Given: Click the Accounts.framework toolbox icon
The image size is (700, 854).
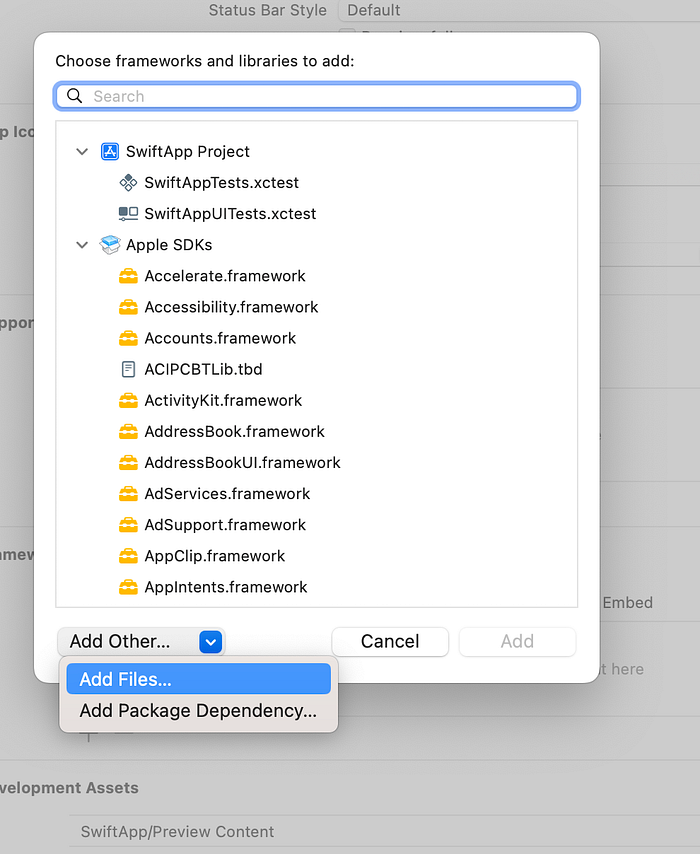Looking at the screenshot, I should pos(128,338).
